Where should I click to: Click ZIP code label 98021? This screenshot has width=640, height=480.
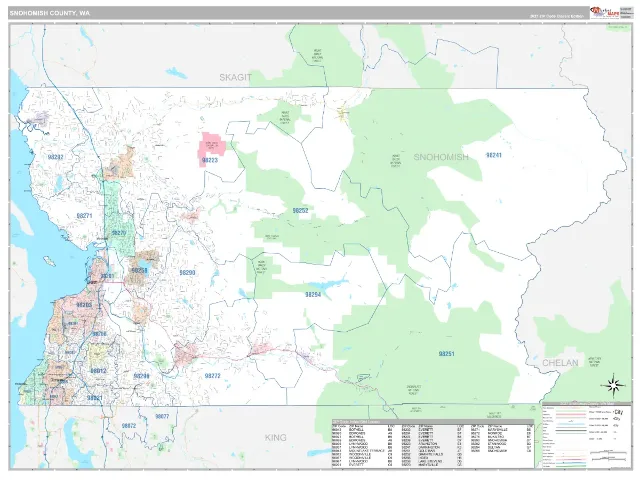[x=94, y=398]
